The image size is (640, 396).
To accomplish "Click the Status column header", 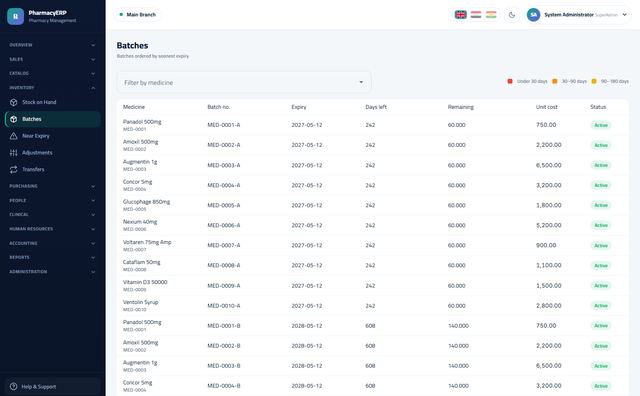I will pos(598,107).
